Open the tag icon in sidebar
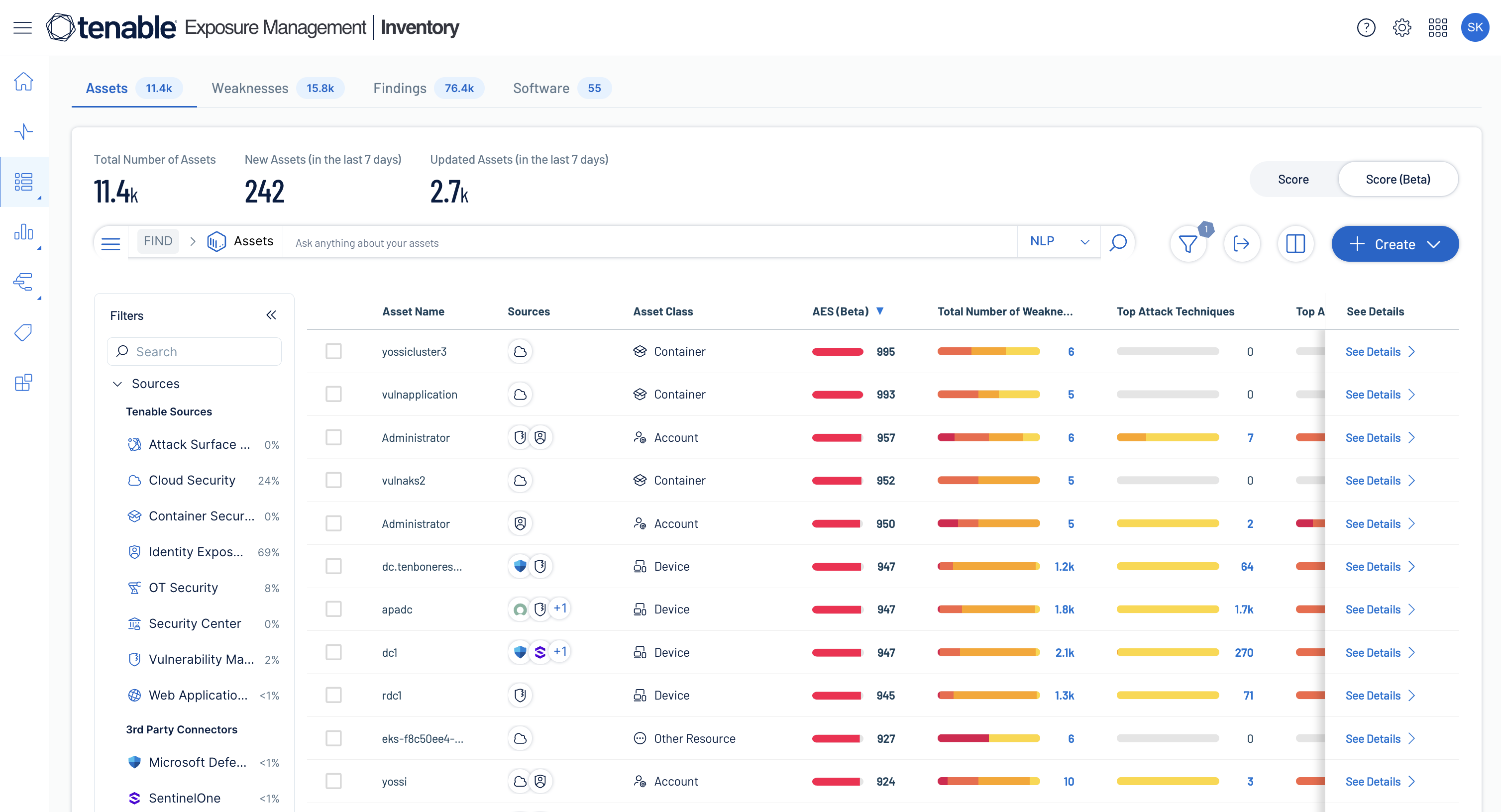This screenshot has width=1501, height=812. pyautogui.click(x=23, y=332)
